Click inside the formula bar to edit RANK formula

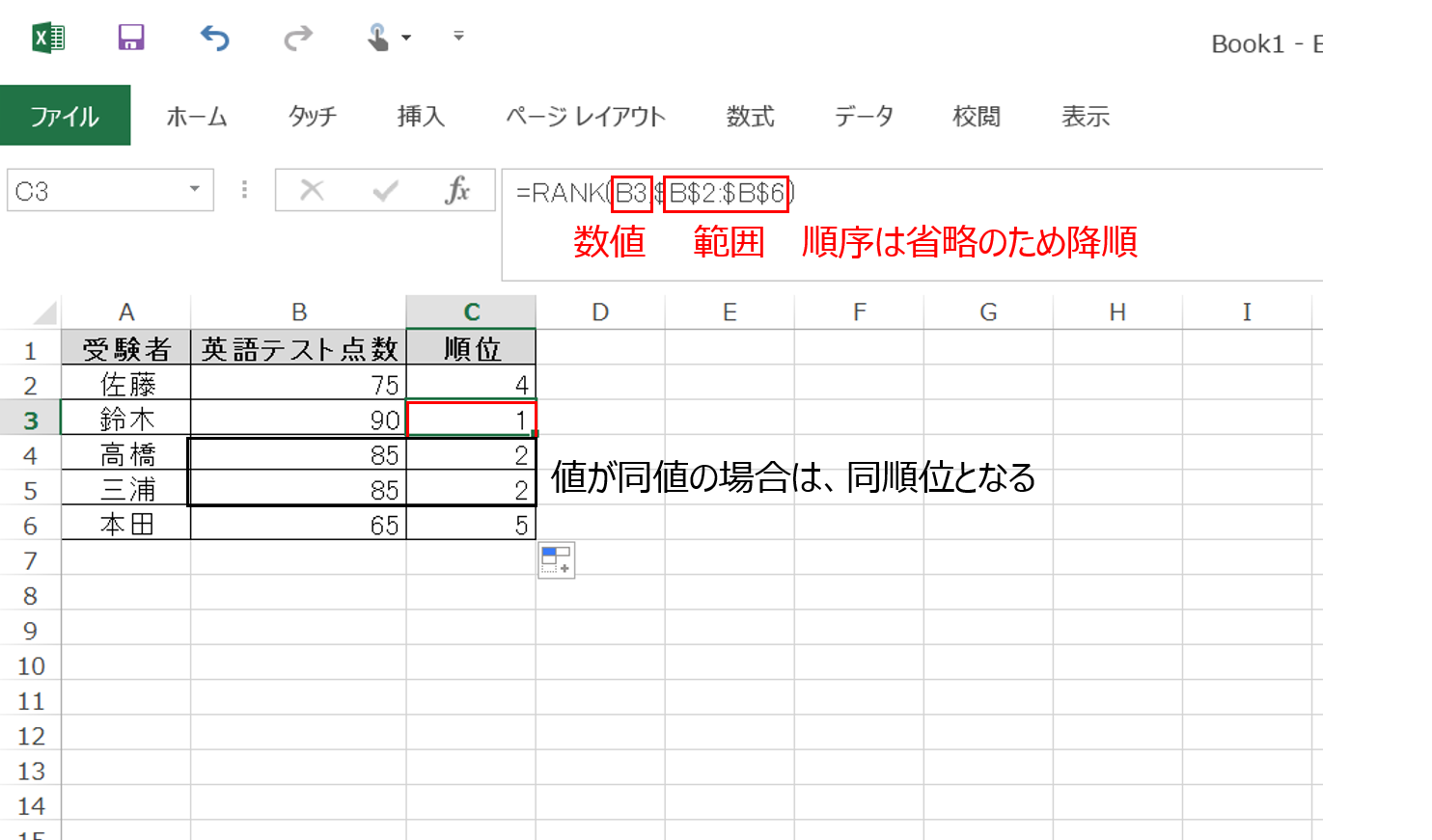click(675, 189)
